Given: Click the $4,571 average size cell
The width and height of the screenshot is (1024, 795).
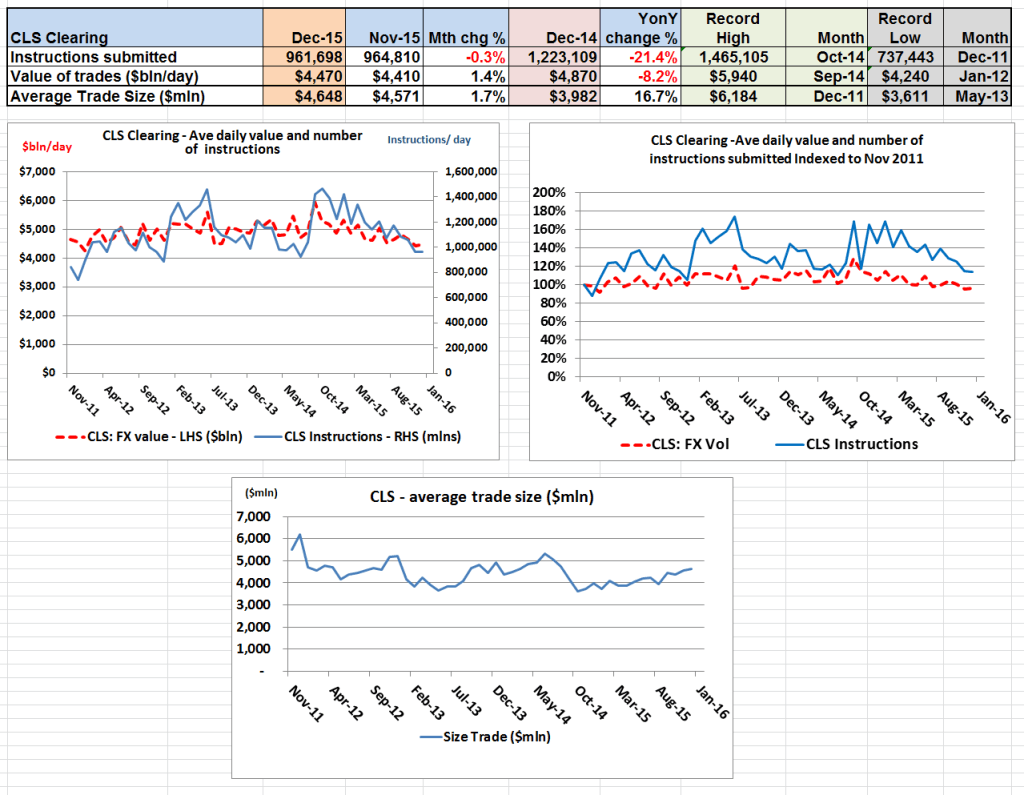Looking at the screenshot, I should tap(384, 96).
